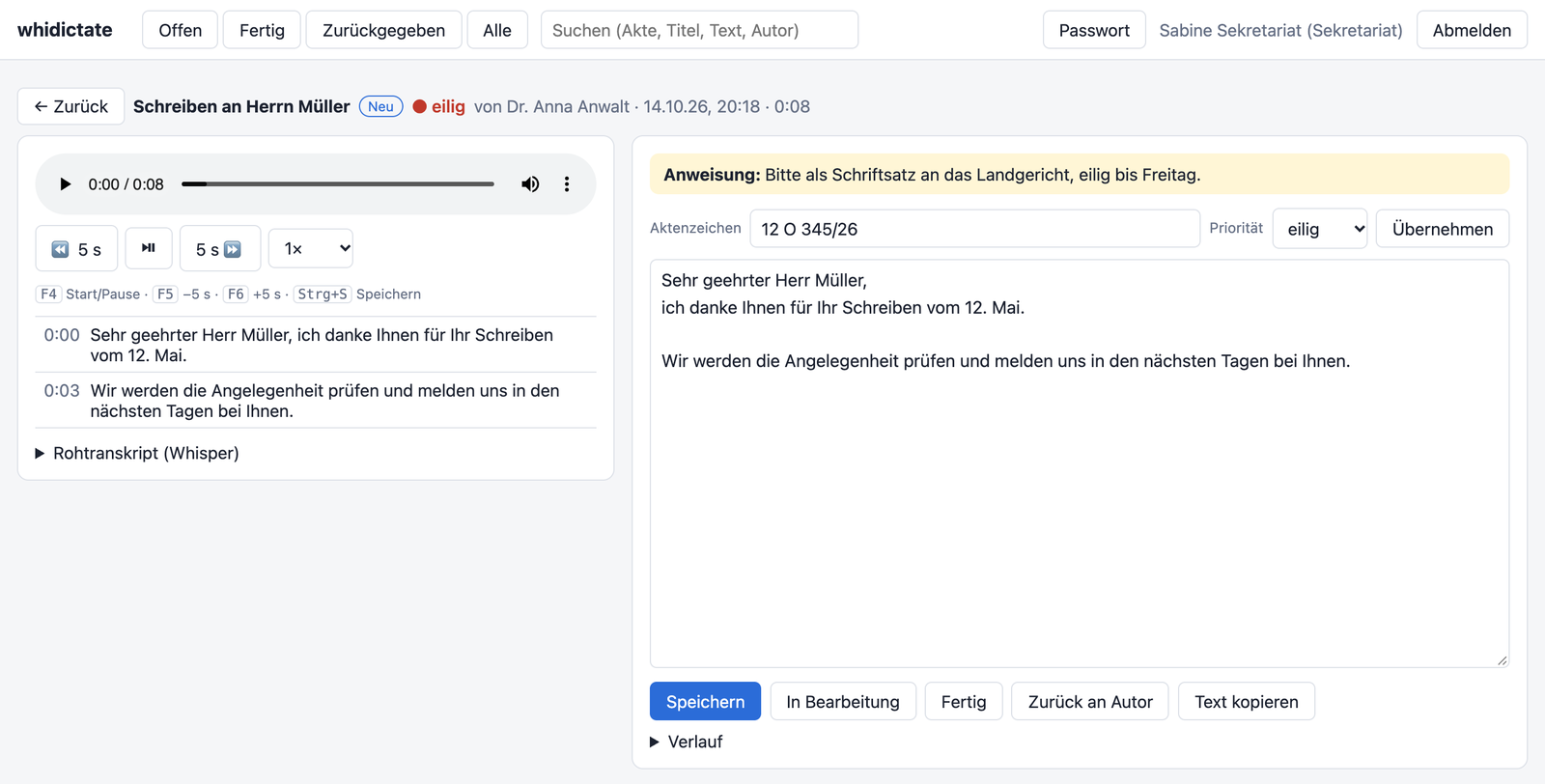Open the Passwort settings
Screen dimensions: 1545x784
1094,30
